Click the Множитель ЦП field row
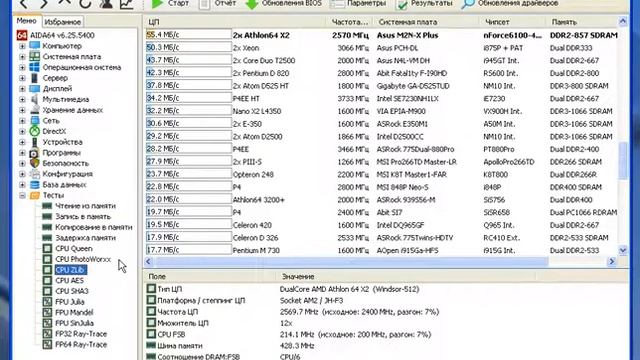The height and width of the screenshot is (360, 640). tap(386, 323)
